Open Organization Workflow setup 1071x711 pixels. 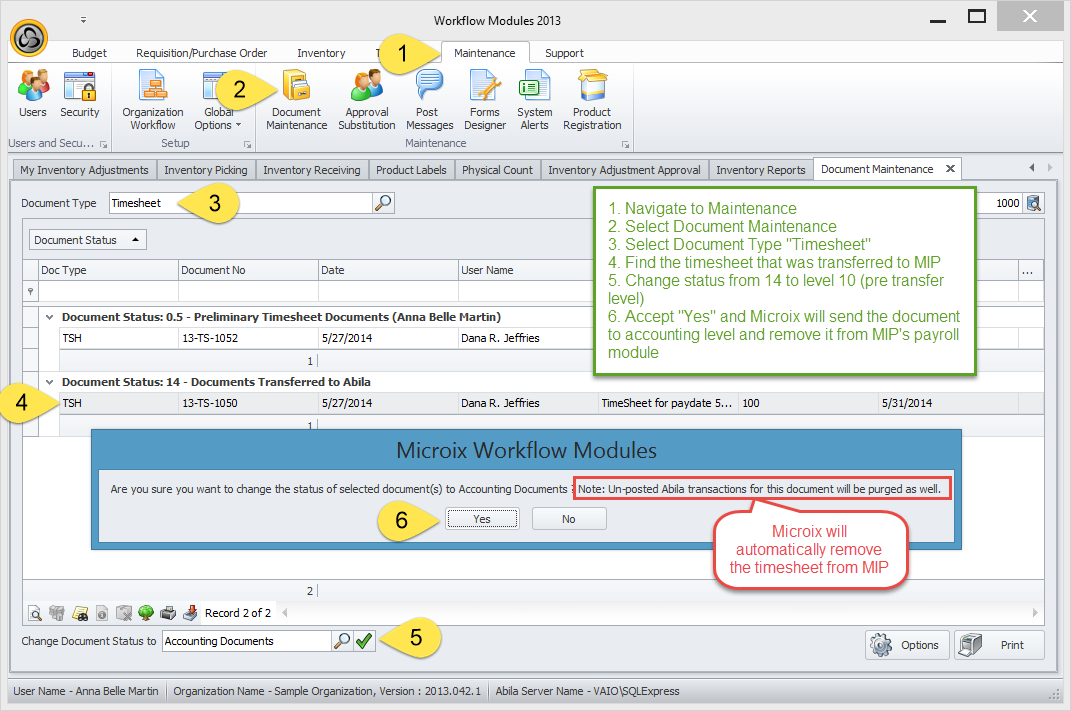pyautogui.click(x=153, y=101)
